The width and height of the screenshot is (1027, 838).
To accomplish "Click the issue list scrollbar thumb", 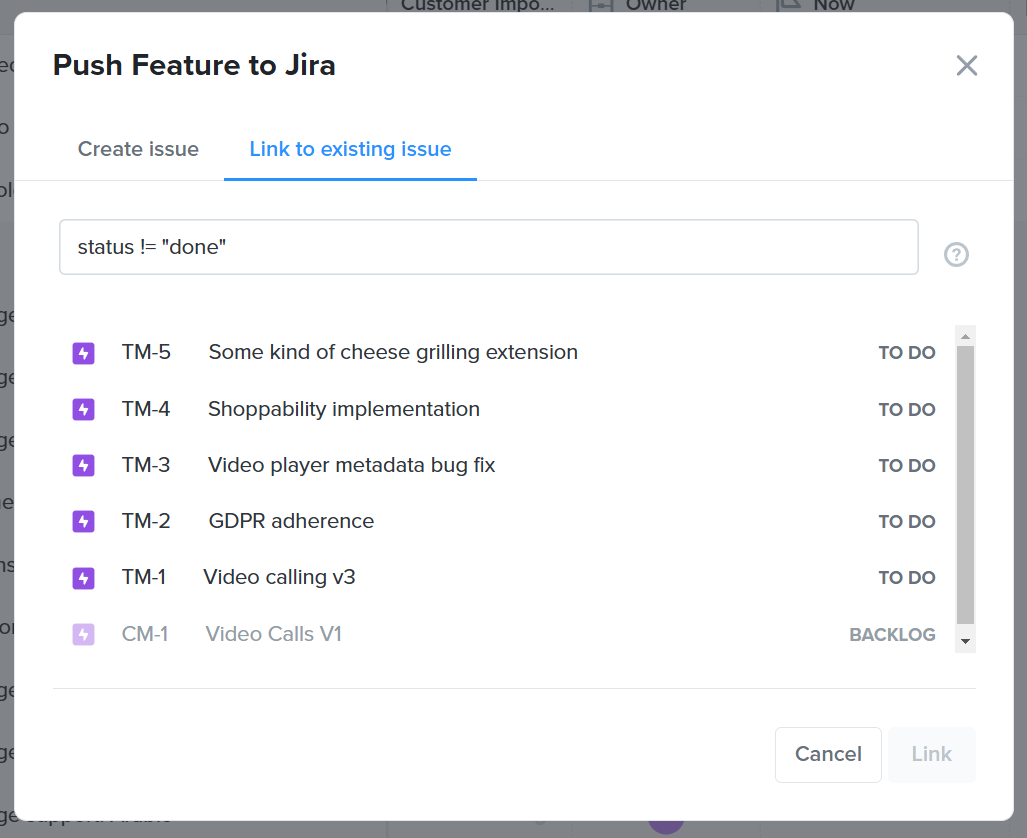I will pyautogui.click(x=965, y=485).
